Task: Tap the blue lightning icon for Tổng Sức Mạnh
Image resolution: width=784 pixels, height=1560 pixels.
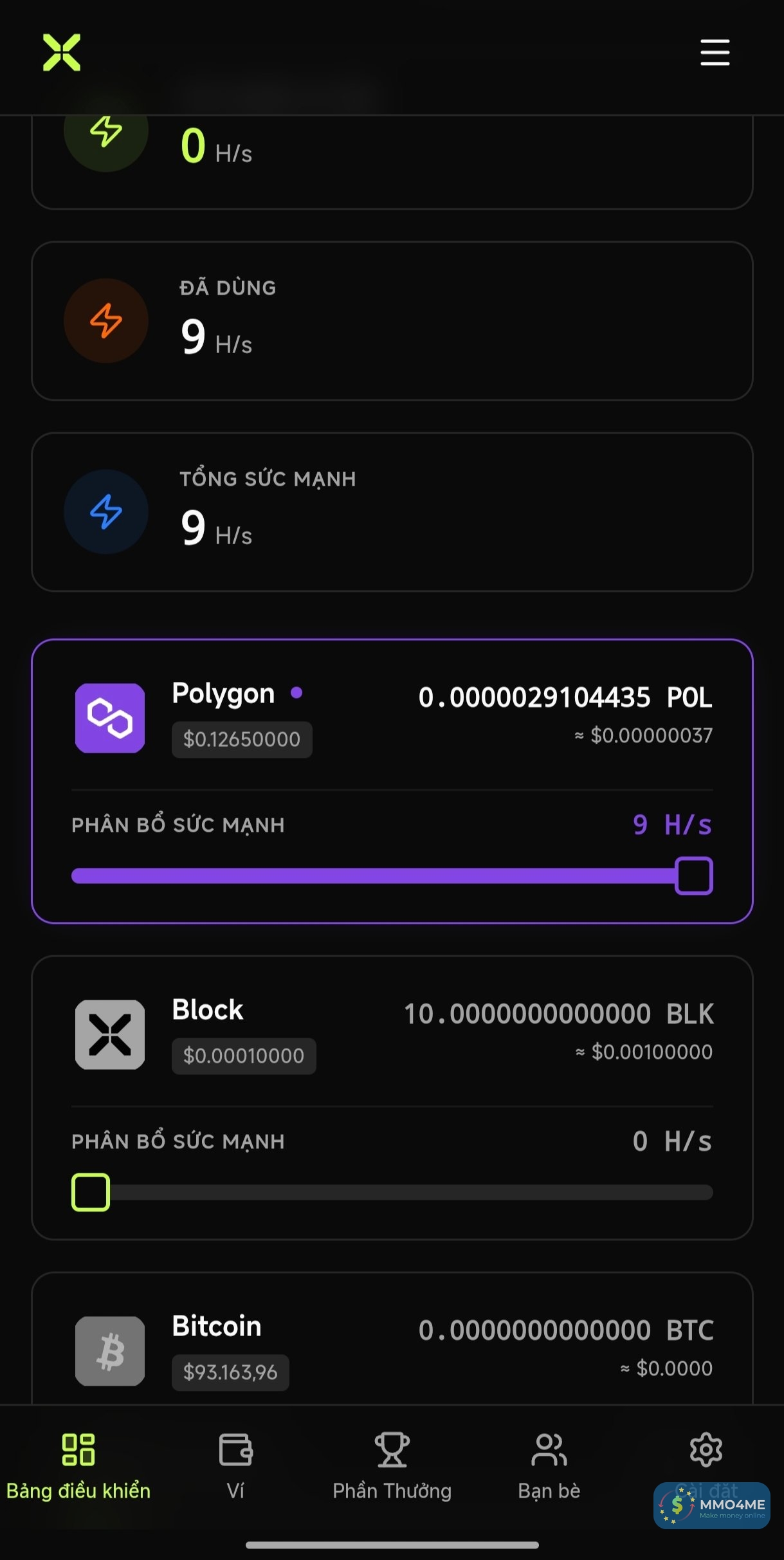Action: 106,511
